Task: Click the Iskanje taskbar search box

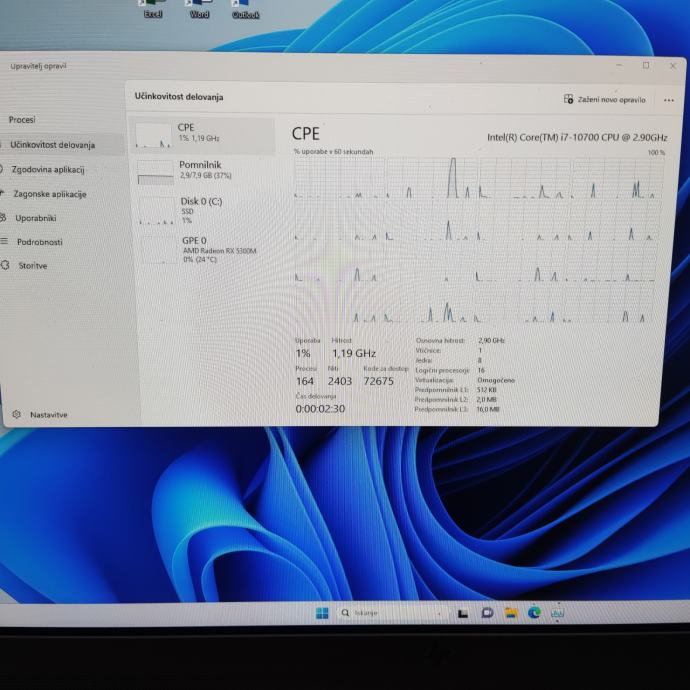Action: pyautogui.click(x=392, y=613)
